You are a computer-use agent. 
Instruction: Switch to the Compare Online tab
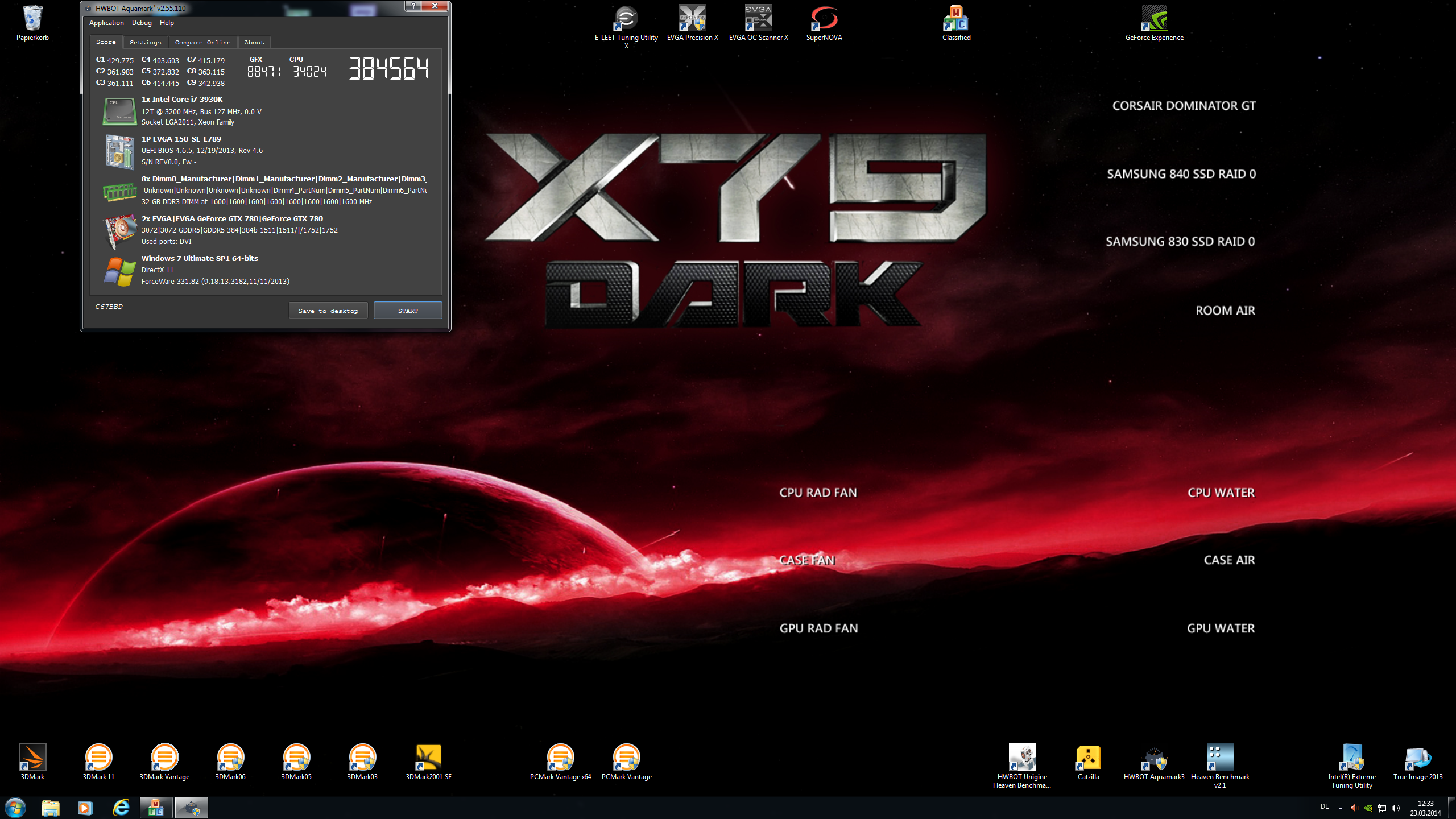[203, 42]
